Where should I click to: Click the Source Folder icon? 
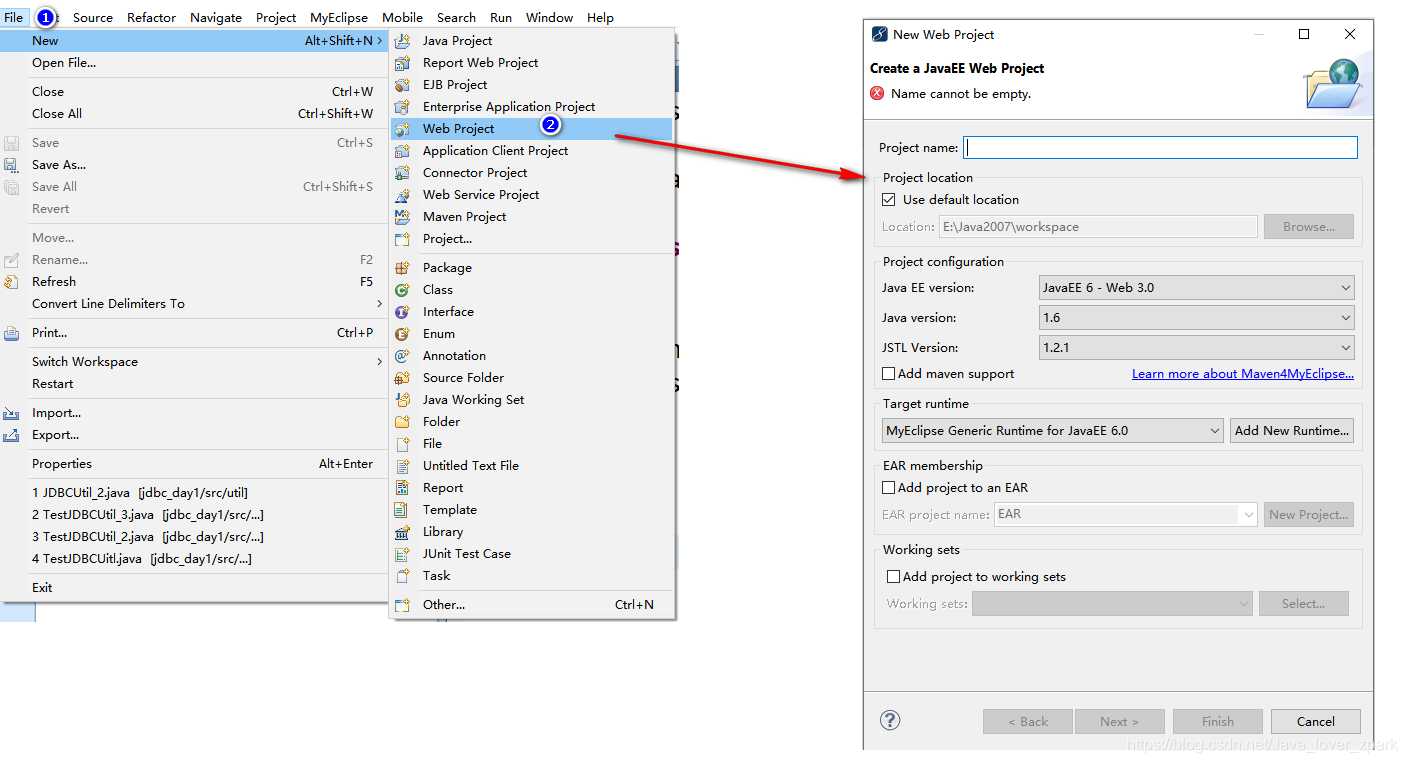(402, 378)
